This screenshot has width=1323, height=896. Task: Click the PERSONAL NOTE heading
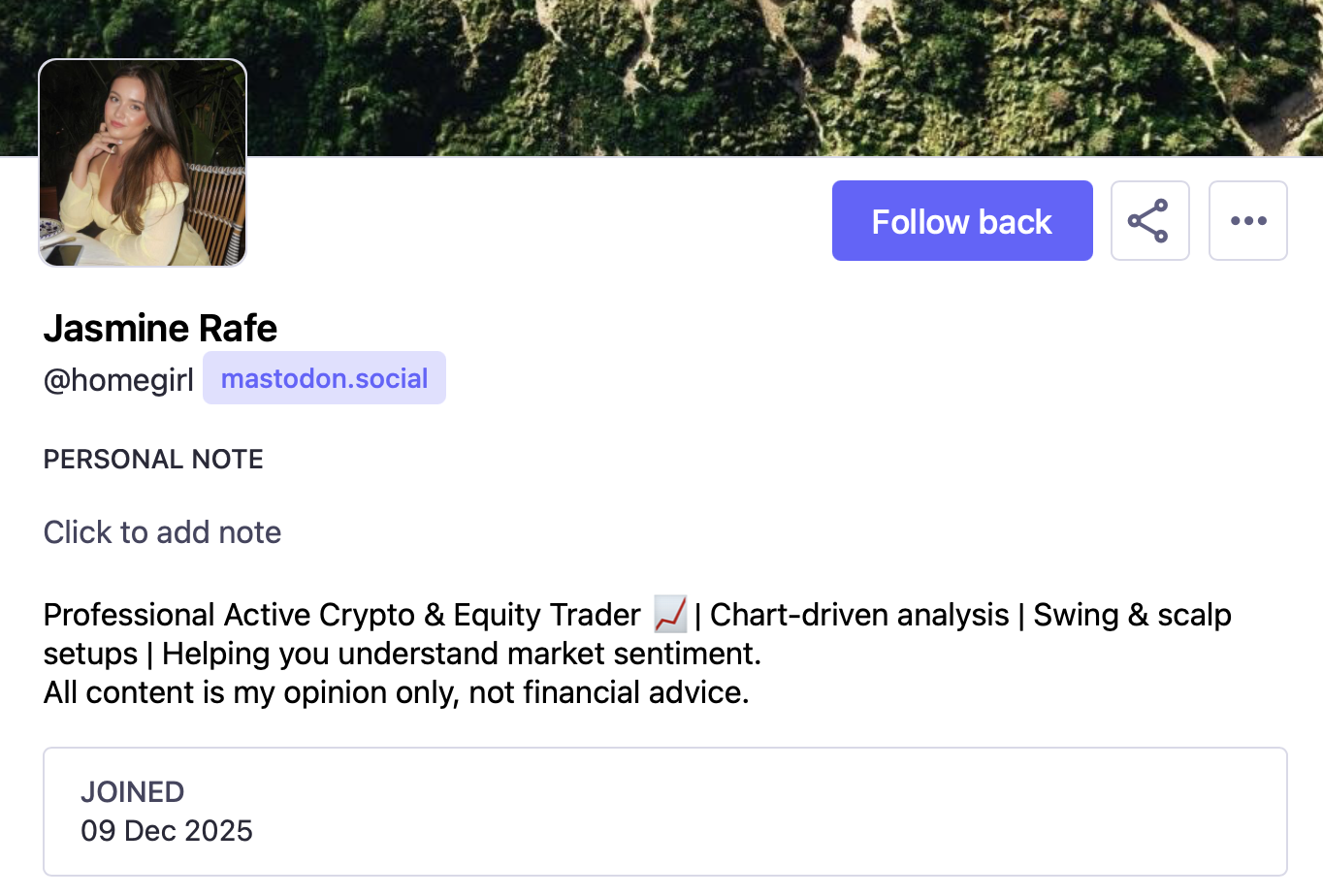click(153, 459)
